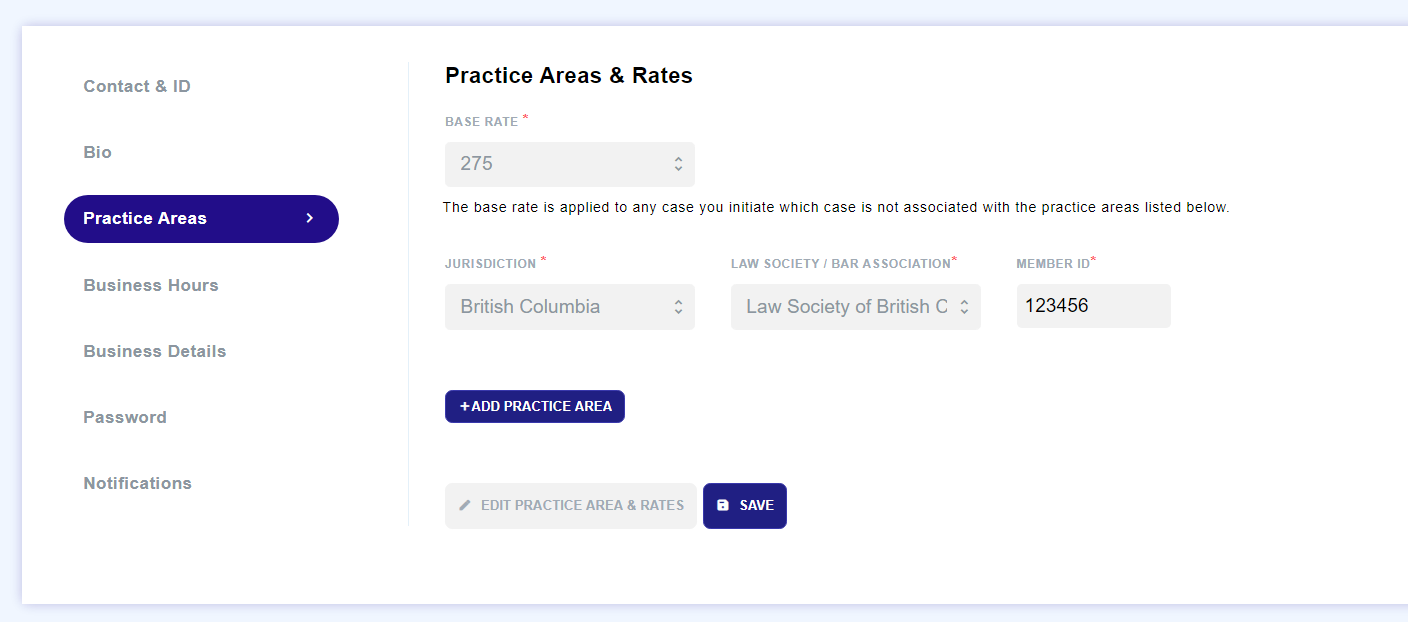Click the Law Society selector arrows icon
Image resolution: width=1408 pixels, height=622 pixels.
pos(964,307)
